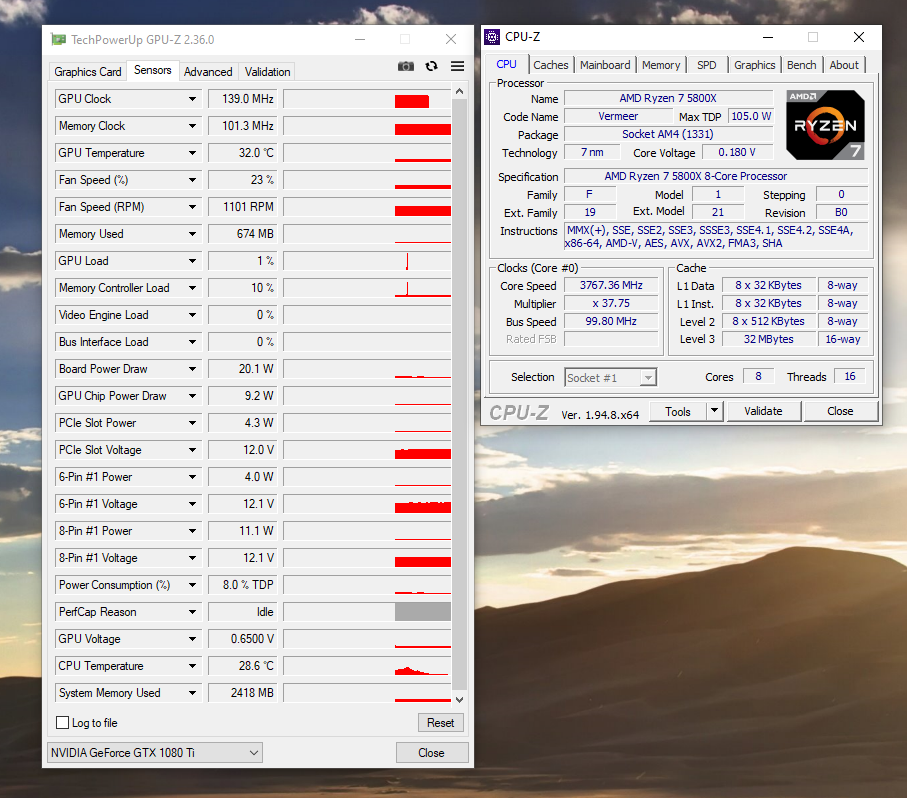This screenshot has height=798, width=907.
Task: Open the Graphics tab in CPU-Z
Action: [755, 65]
